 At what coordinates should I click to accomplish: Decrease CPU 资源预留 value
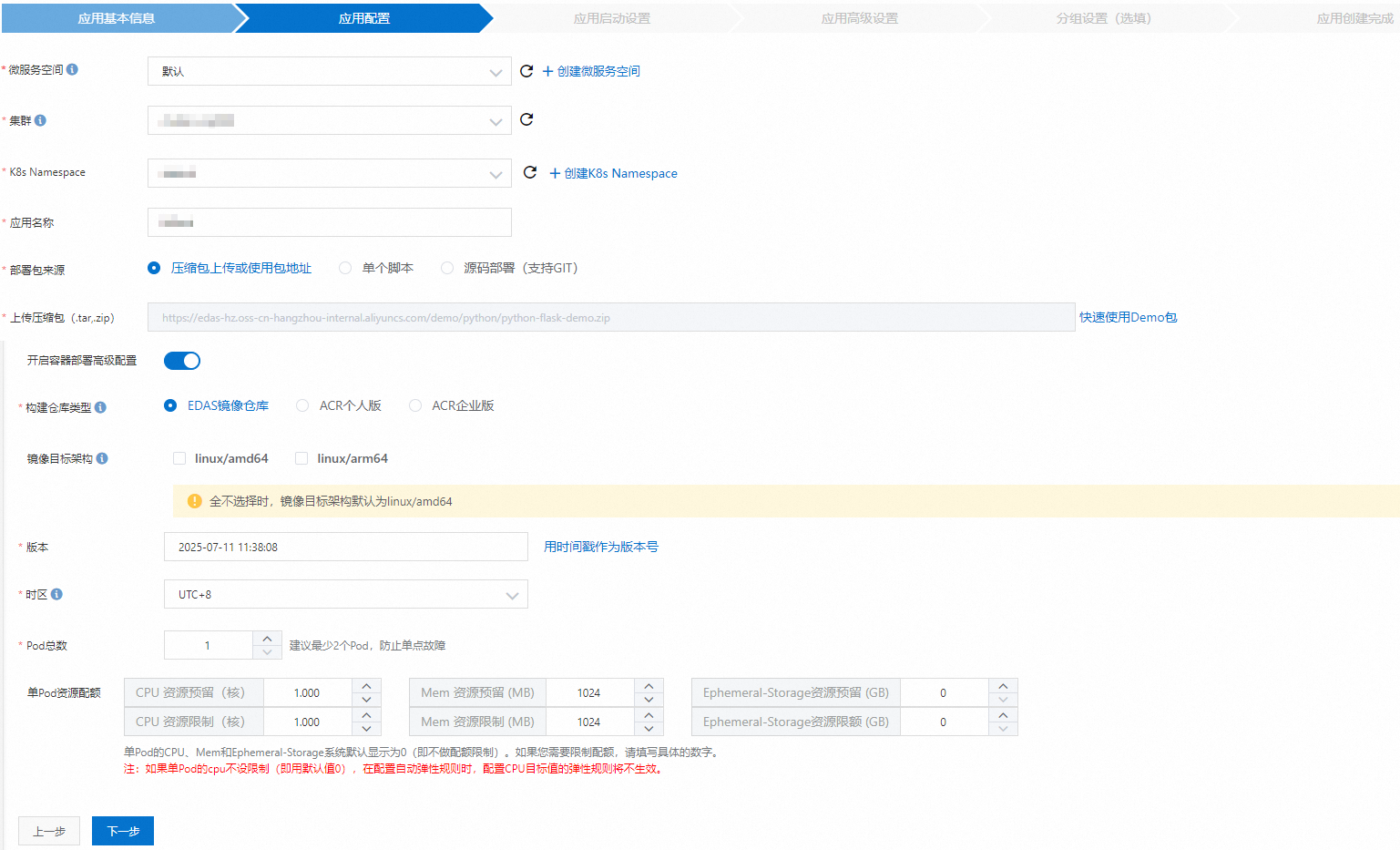(366, 700)
